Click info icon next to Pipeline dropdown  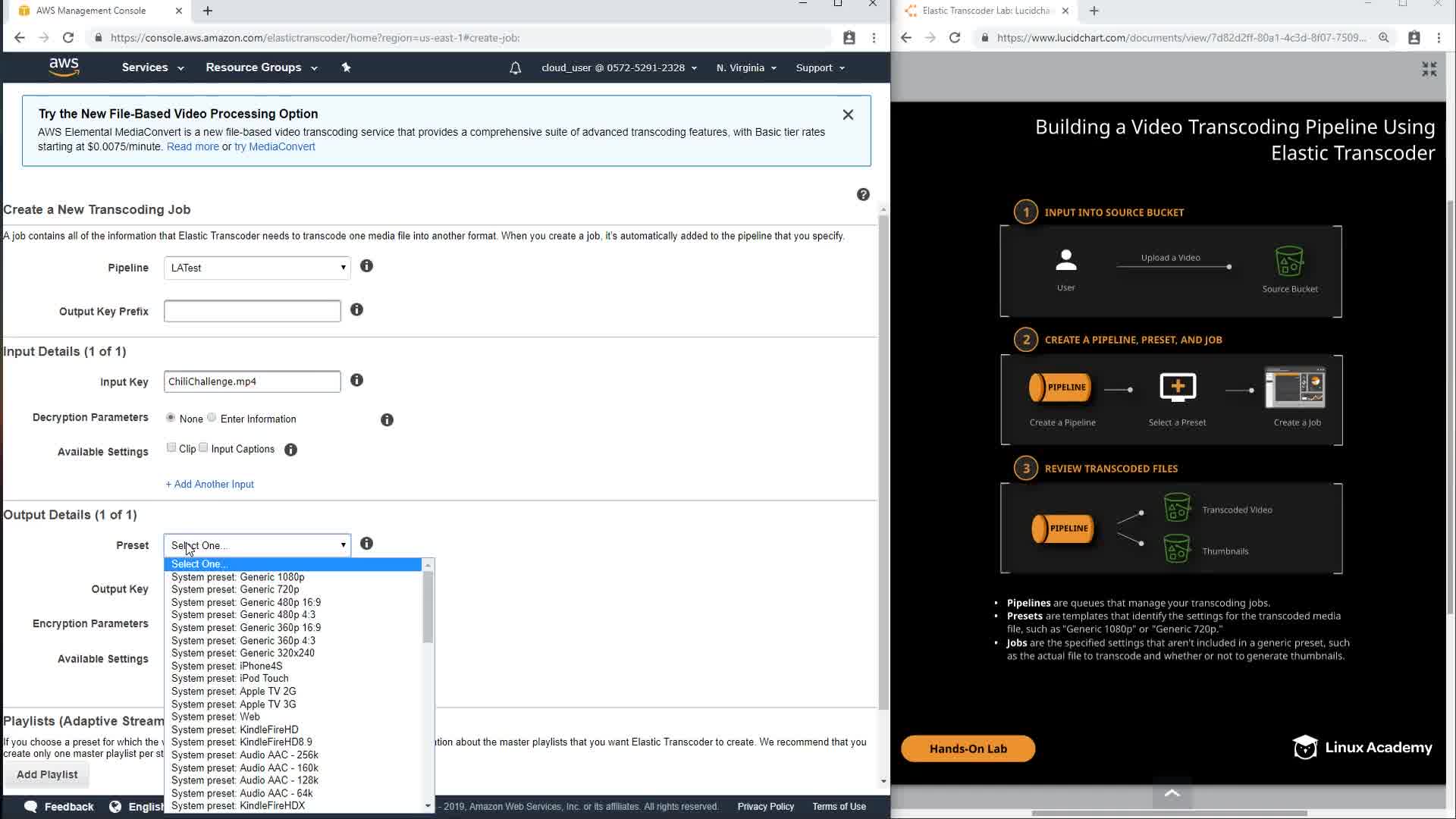(x=366, y=266)
